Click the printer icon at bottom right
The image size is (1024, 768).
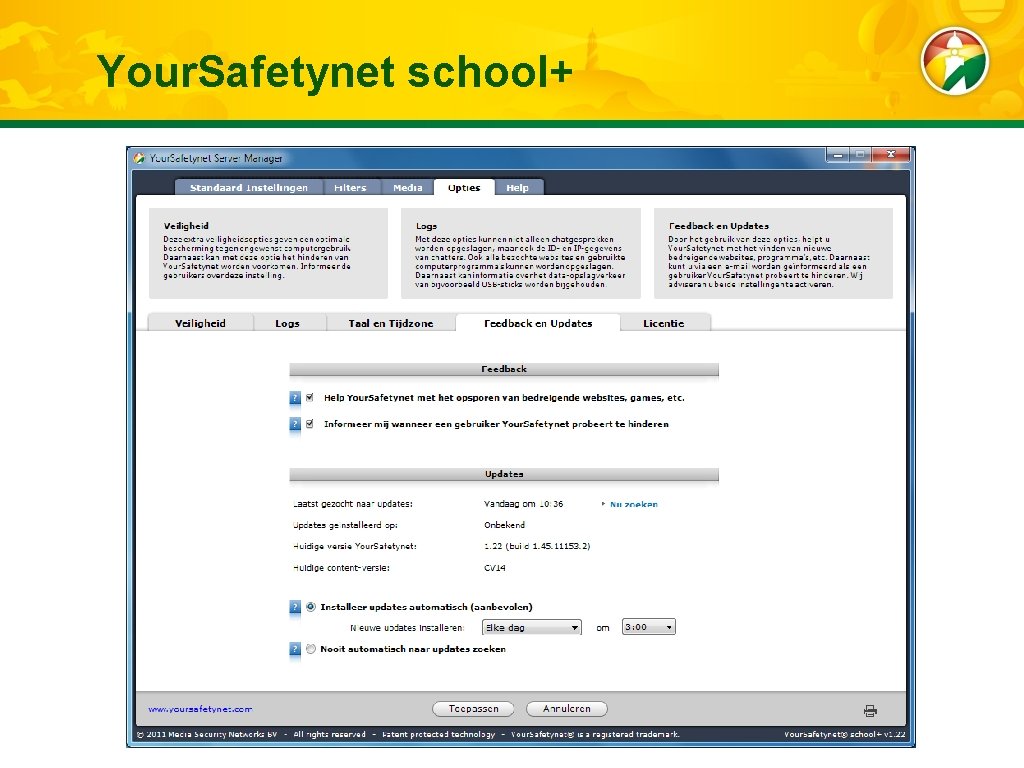870,711
